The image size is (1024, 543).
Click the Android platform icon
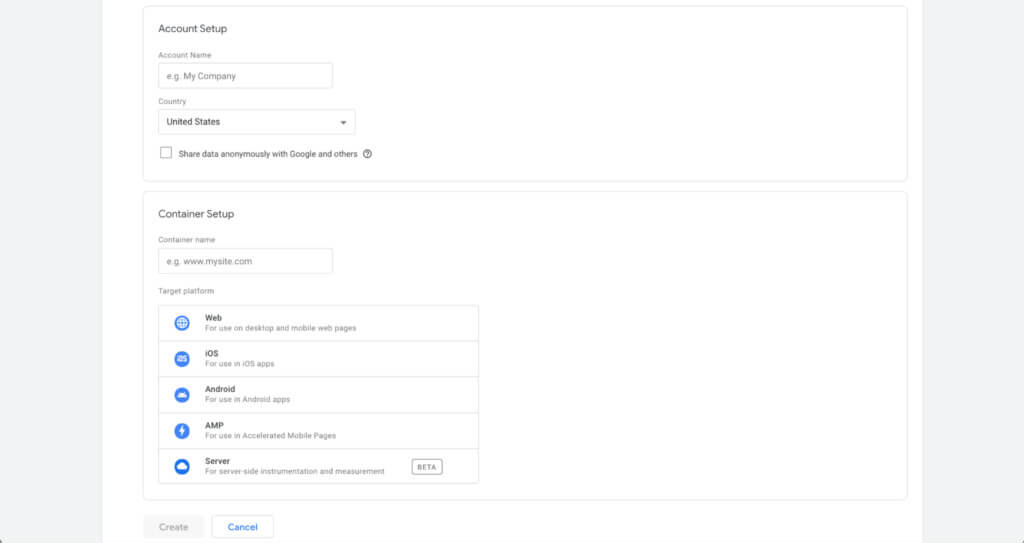click(x=182, y=395)
